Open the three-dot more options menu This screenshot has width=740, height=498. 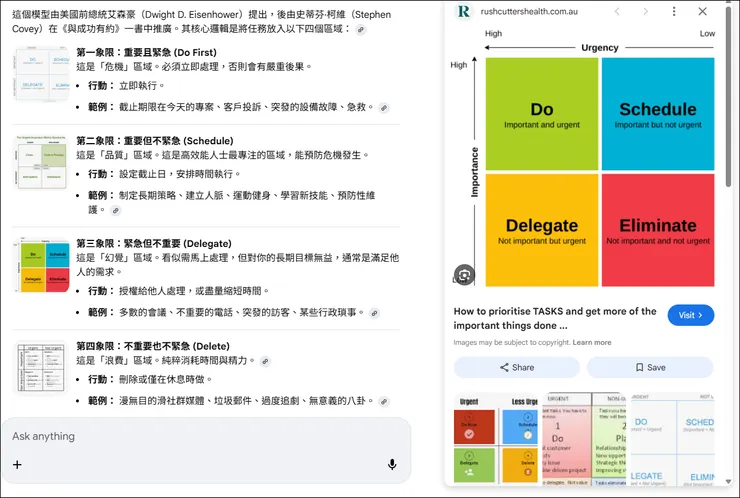pos(674,11)
